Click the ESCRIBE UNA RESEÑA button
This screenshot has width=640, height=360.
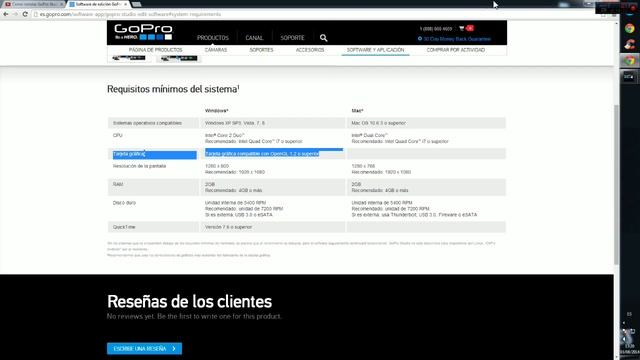[144, 349]
